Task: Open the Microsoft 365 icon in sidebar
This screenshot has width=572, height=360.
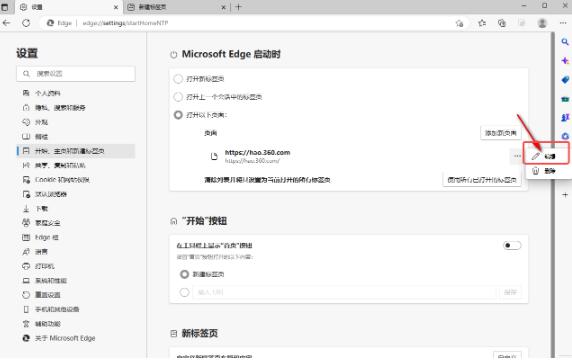Action: point(565,136)
